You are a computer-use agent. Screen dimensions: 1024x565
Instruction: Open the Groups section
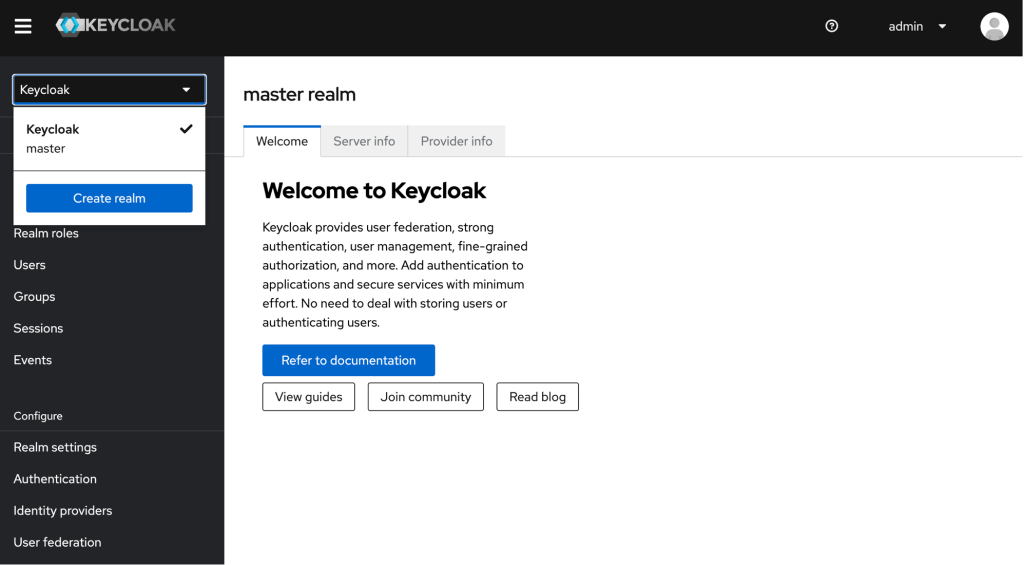[34, 297]
